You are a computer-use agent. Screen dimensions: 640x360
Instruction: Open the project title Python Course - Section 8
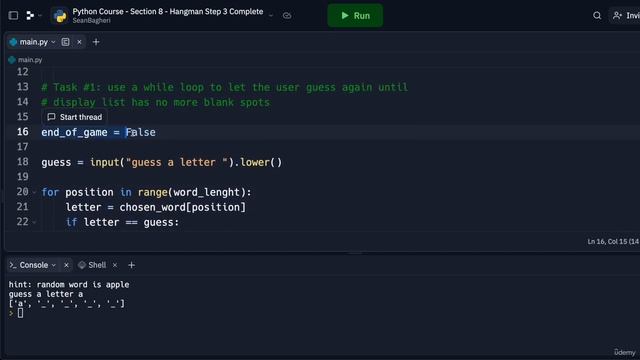point(168,11)
